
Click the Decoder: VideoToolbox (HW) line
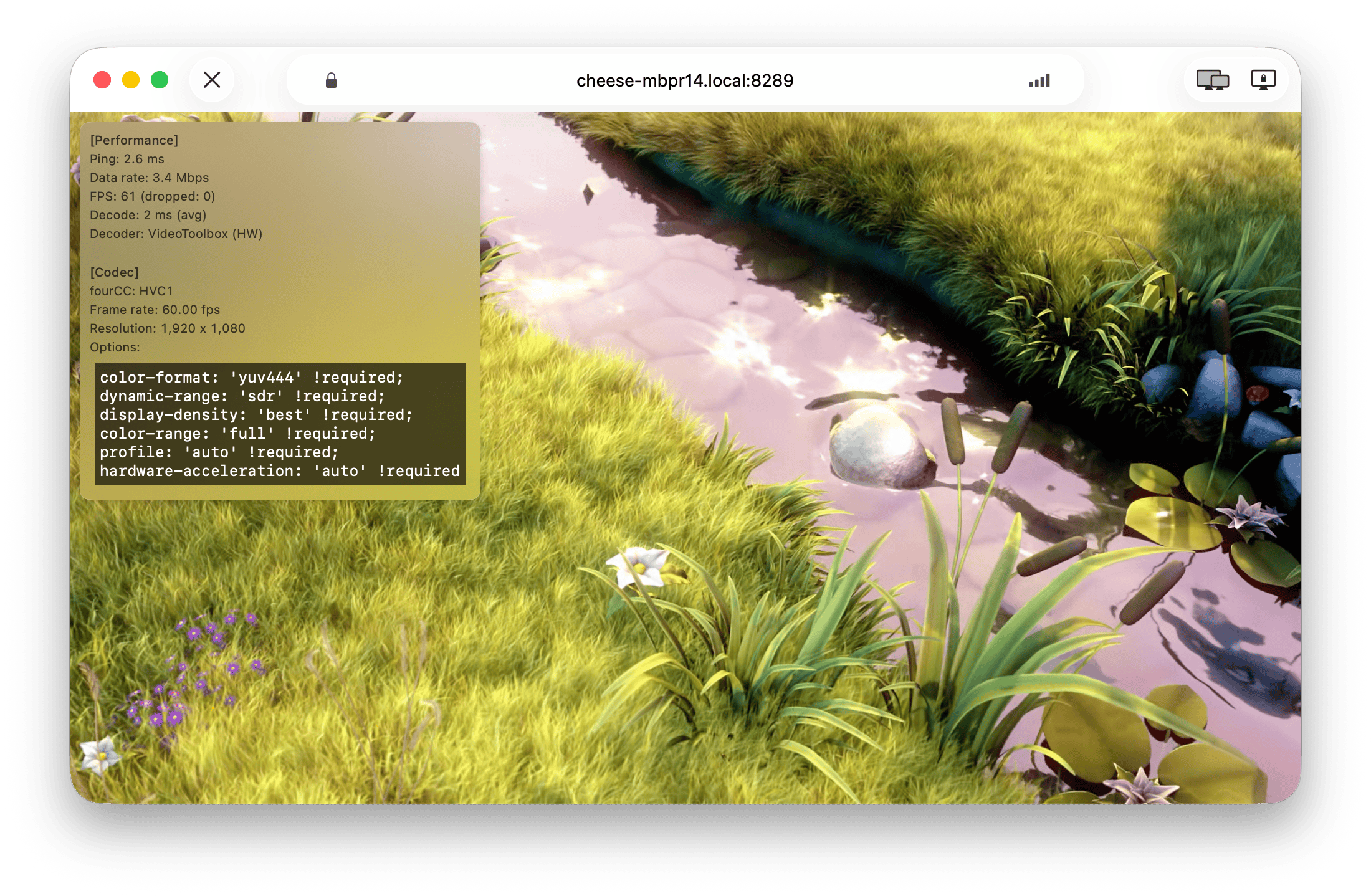[x=176, y=234]
